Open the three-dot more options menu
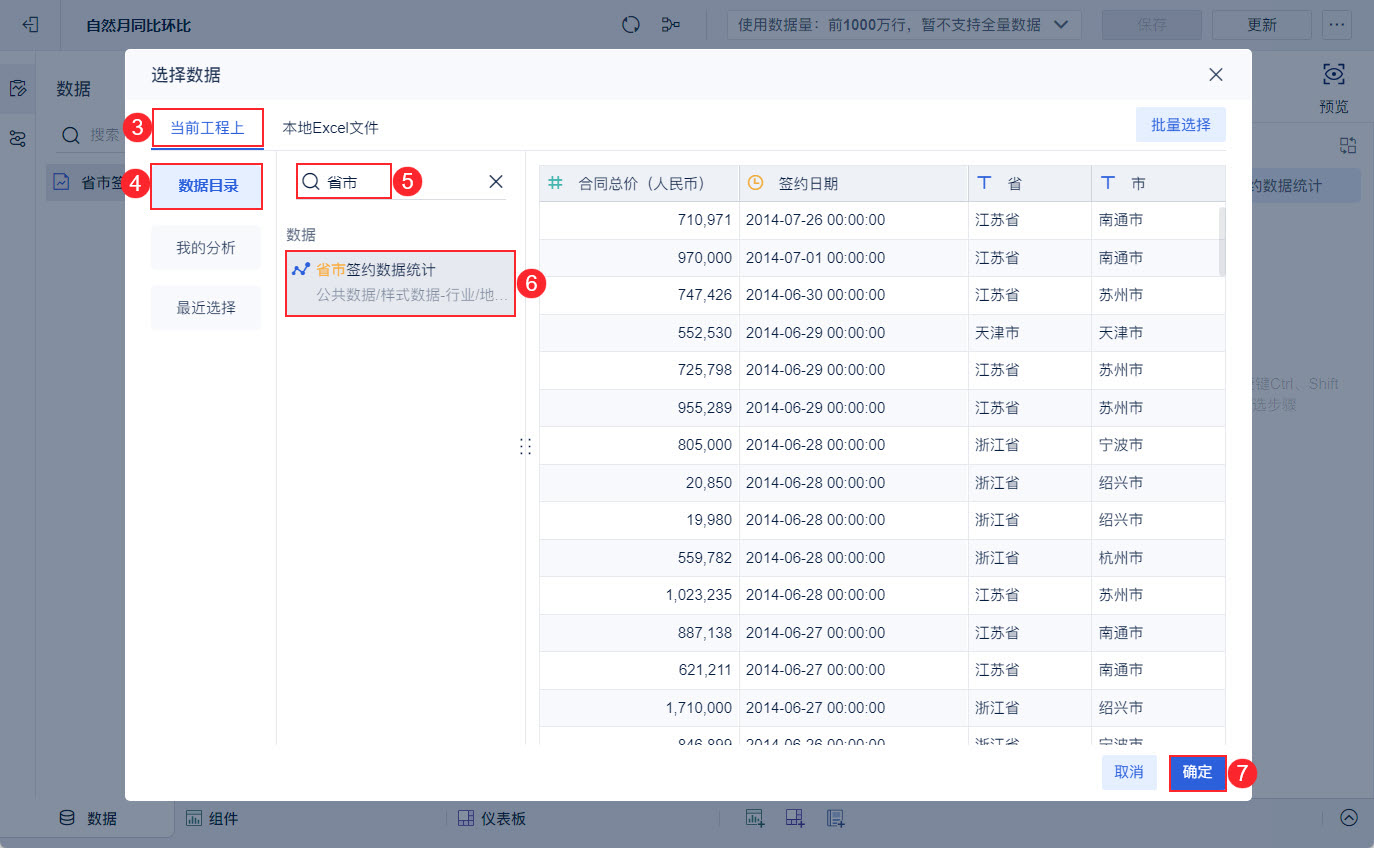1374x848 pixels. [x=1337, y=24]
